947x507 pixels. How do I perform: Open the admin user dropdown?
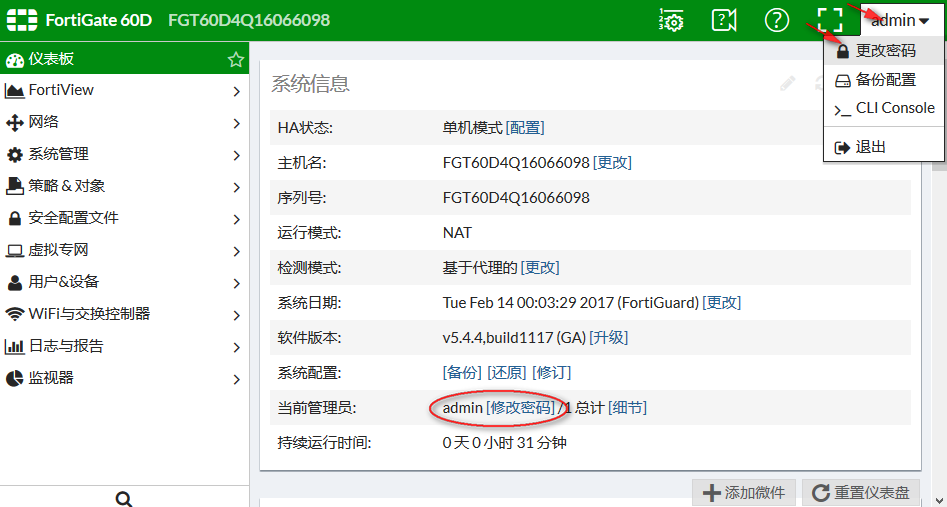[x=900, y=21]
